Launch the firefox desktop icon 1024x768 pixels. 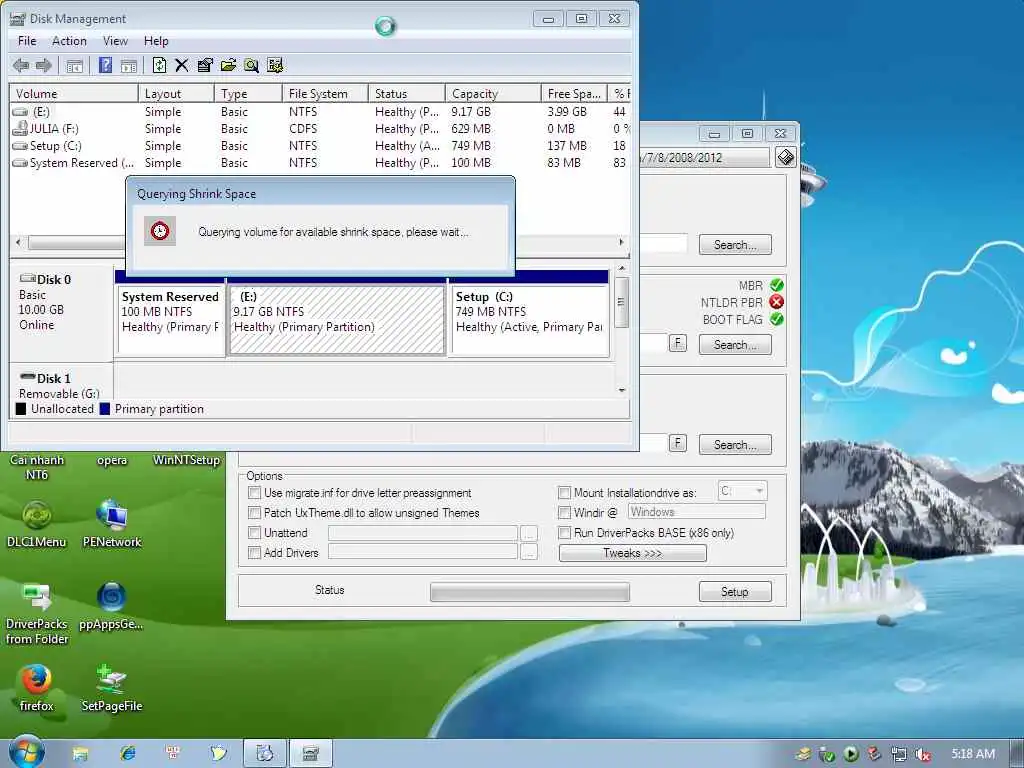[x=36, y=687]
